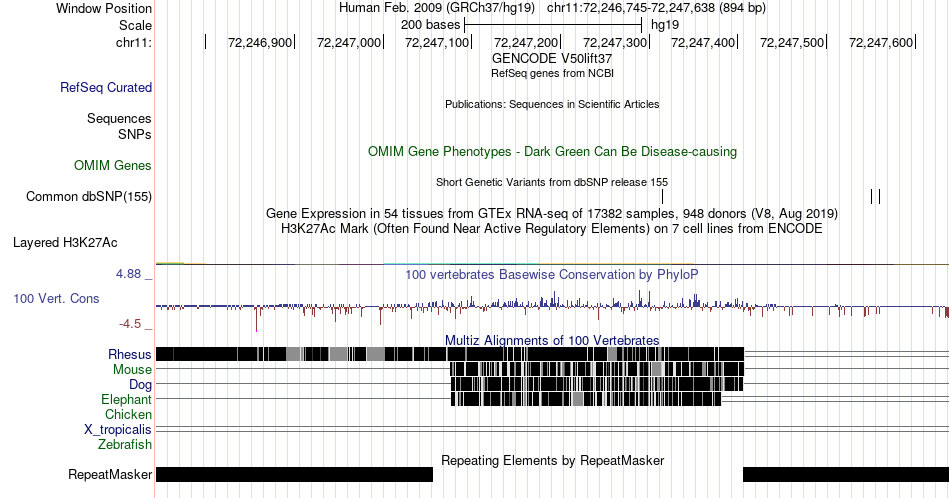
Task: Click the 72,247,500 ruler position
Action: coord(792,42)
